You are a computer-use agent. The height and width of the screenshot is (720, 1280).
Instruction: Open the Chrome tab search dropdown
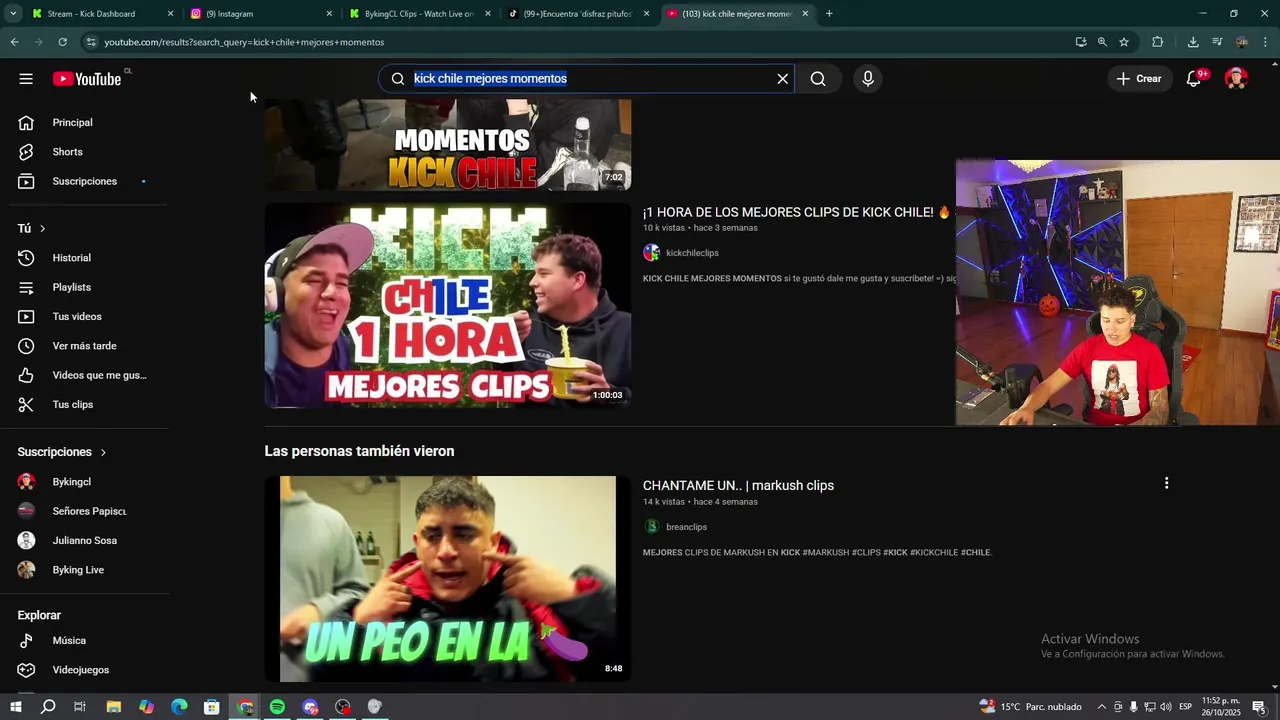point(13,14)
